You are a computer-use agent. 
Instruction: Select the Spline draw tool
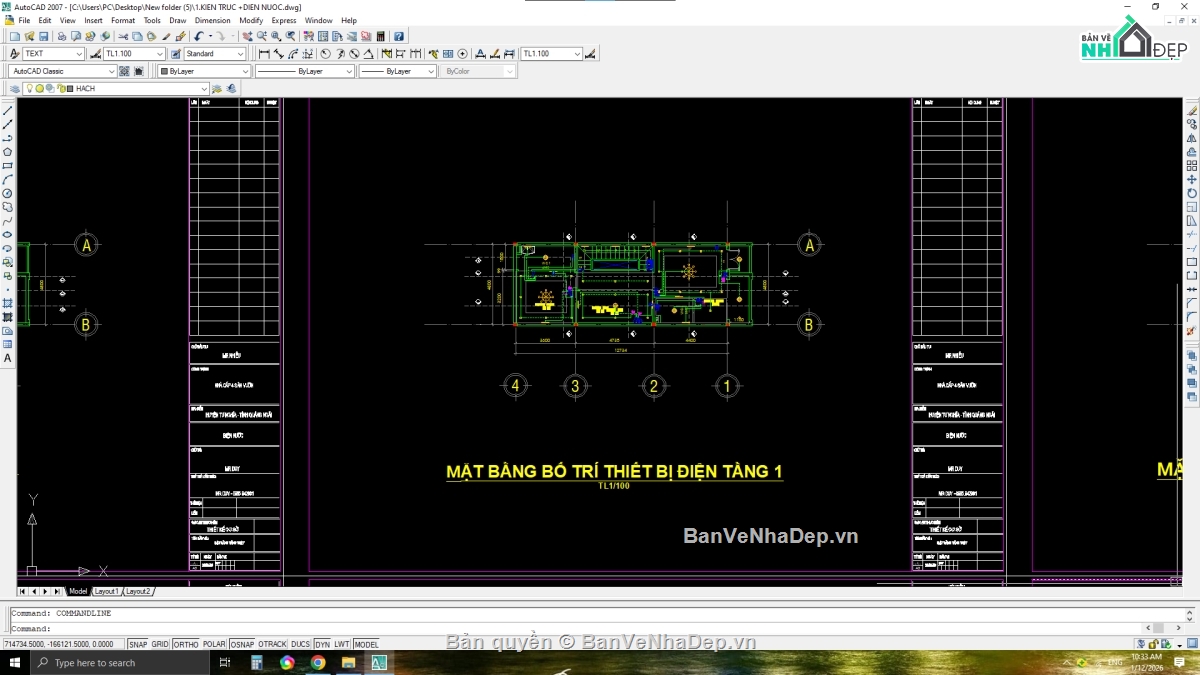pos(8,221)
